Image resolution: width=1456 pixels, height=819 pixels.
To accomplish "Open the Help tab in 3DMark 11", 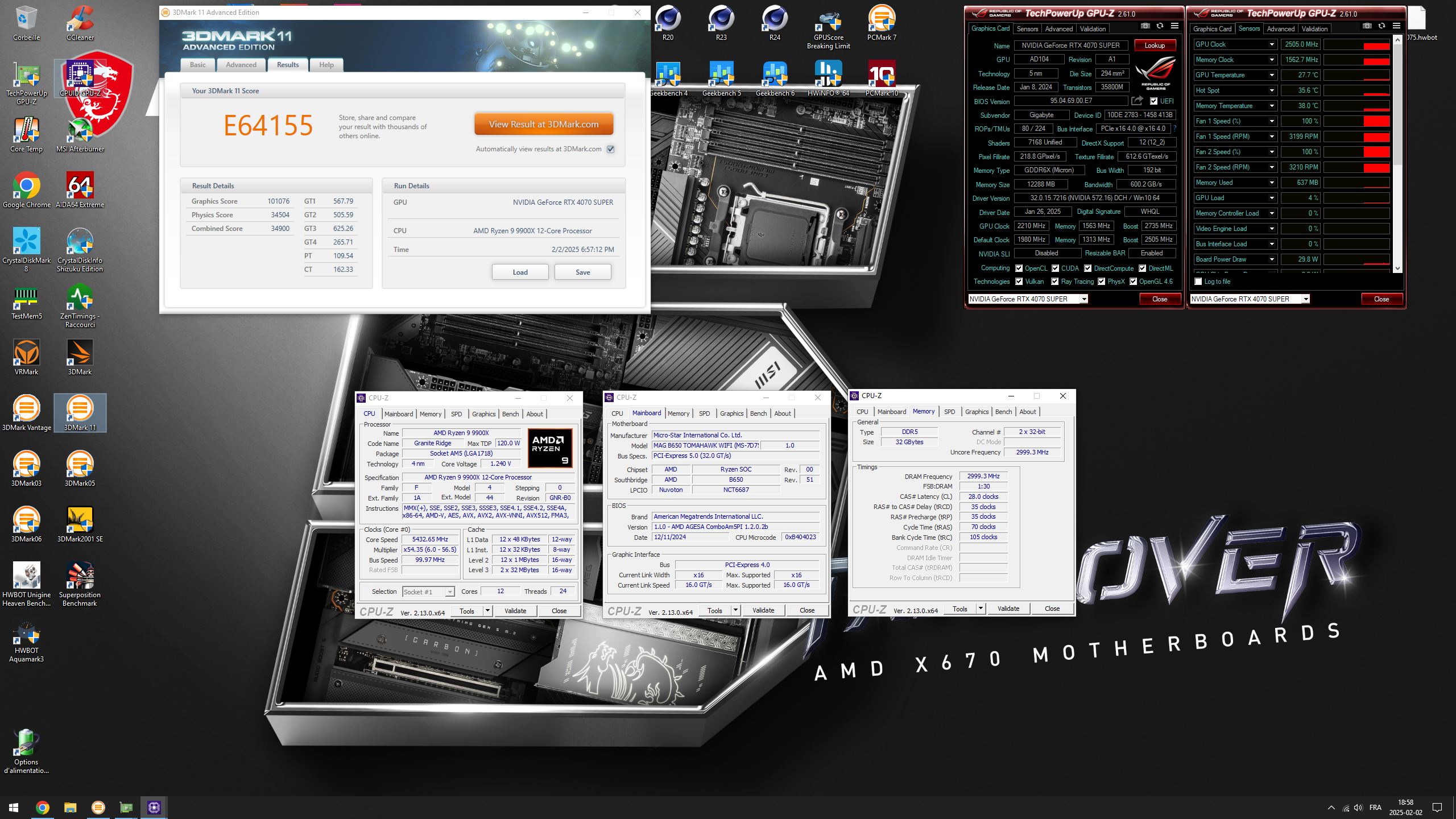I will click(x=326, y=65).
